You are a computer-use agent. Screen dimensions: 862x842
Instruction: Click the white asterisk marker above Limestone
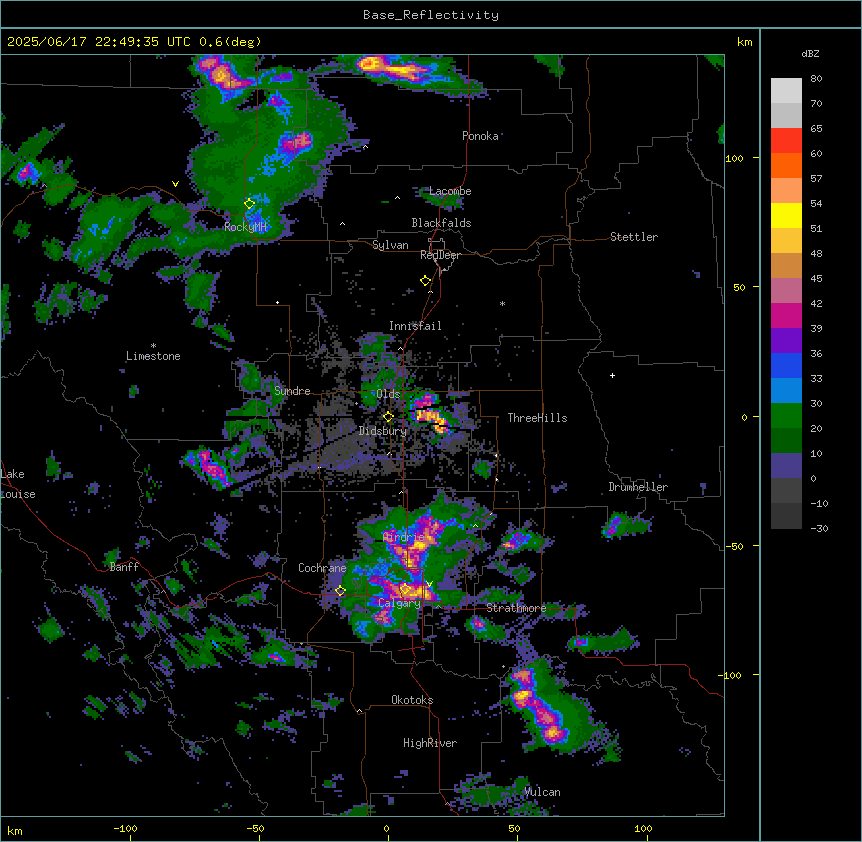[153, 346]
